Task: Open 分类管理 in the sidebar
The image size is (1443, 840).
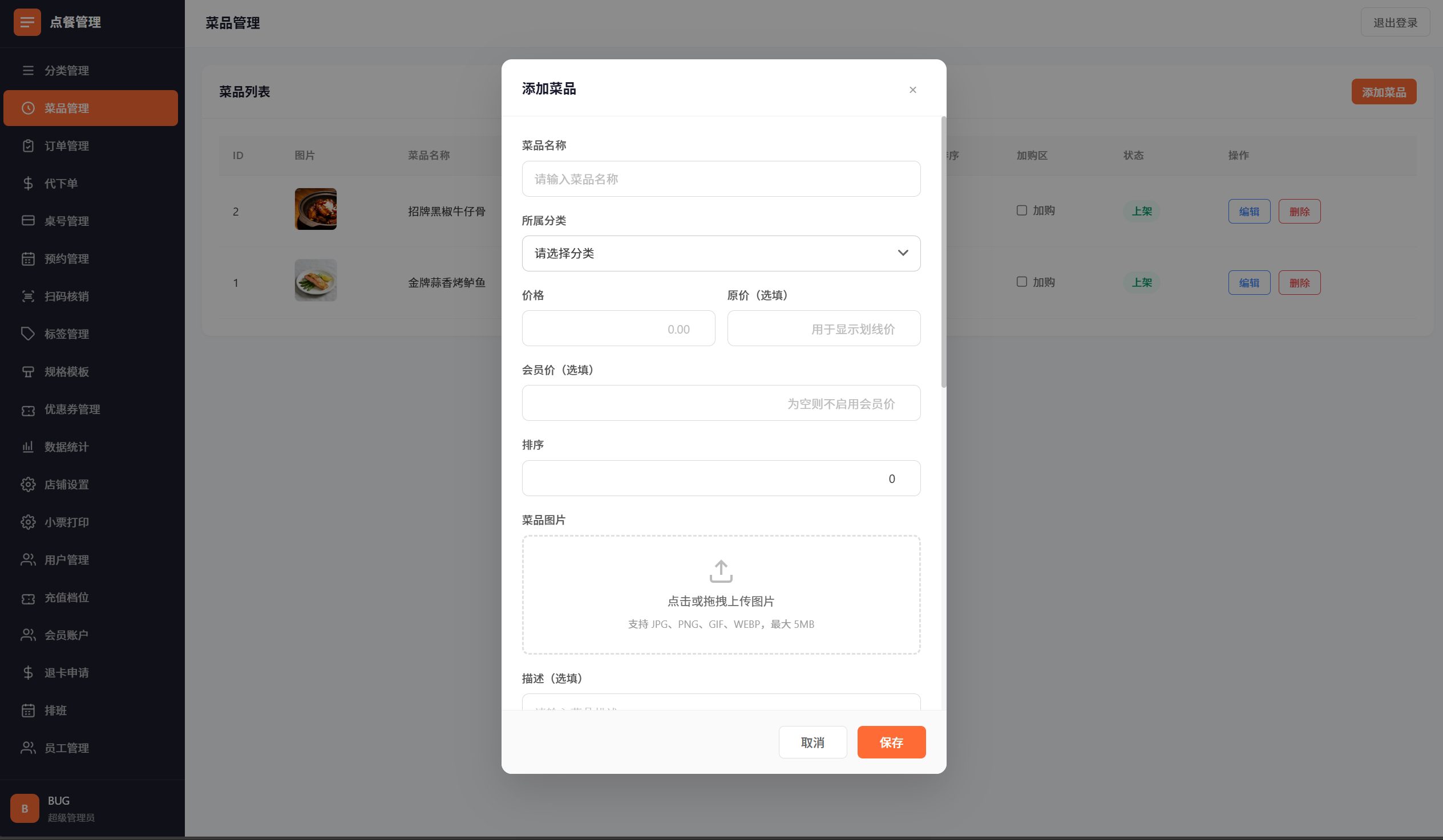Action: coord(66,70)
